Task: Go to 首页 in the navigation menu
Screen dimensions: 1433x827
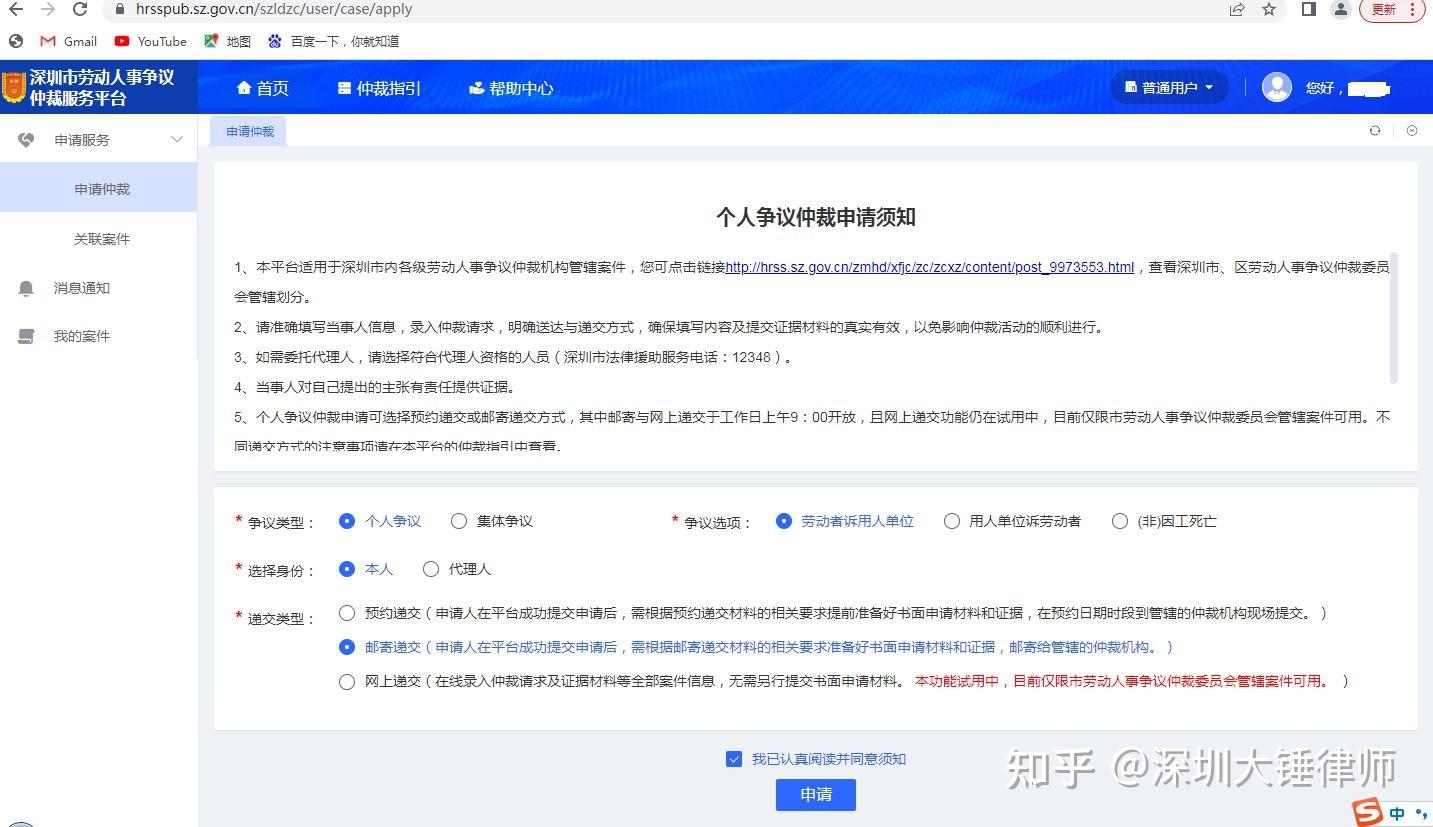Action: [x=262, y=87]
